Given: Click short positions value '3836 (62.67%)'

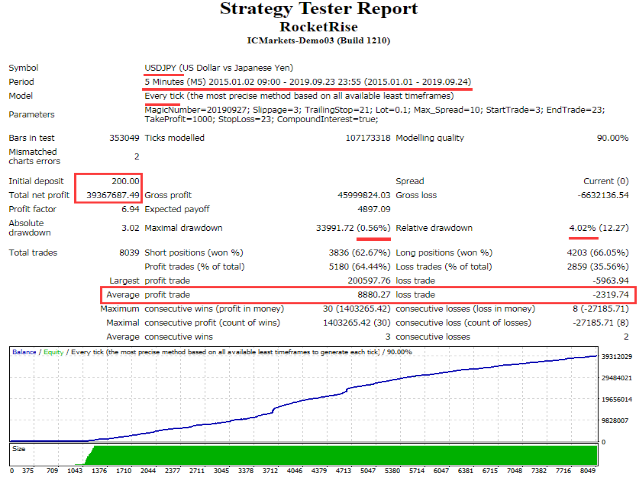Looking at the screenshot, I should pos(360,253).
